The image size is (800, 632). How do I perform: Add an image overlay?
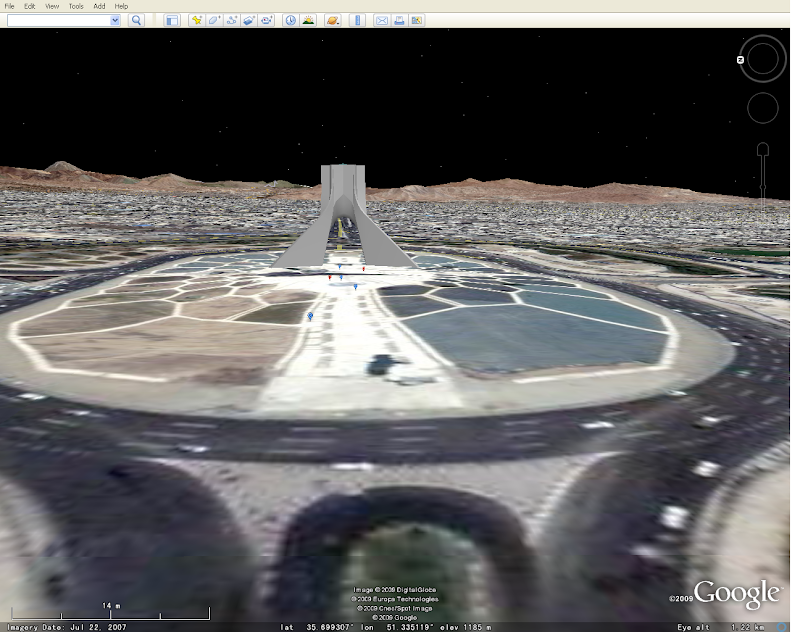(x=249, y=20)
